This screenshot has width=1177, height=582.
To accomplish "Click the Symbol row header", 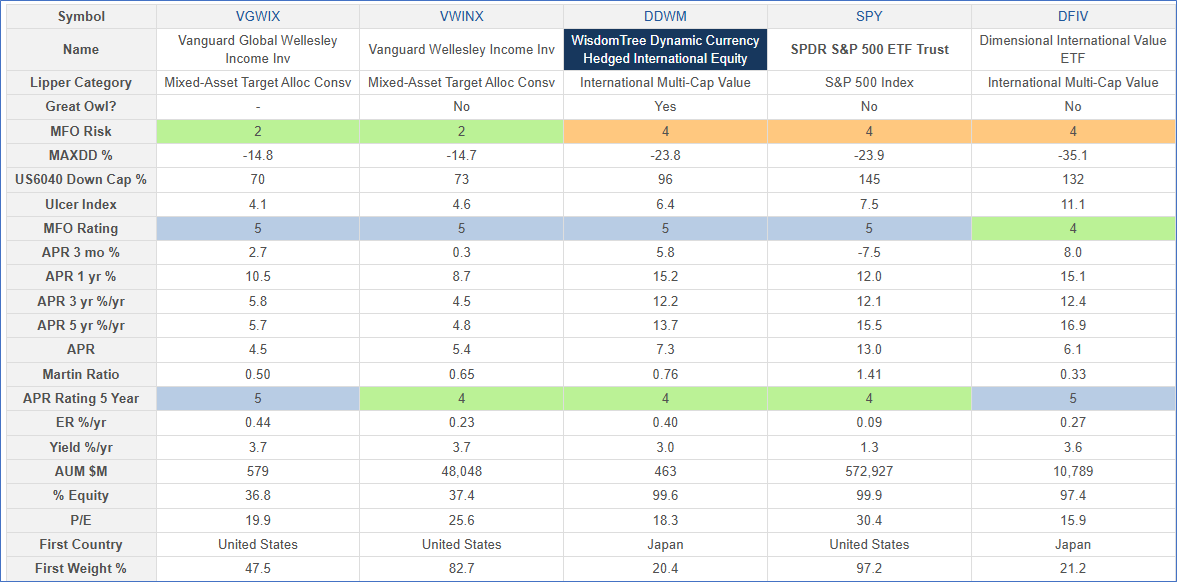I will pos(81,17).
